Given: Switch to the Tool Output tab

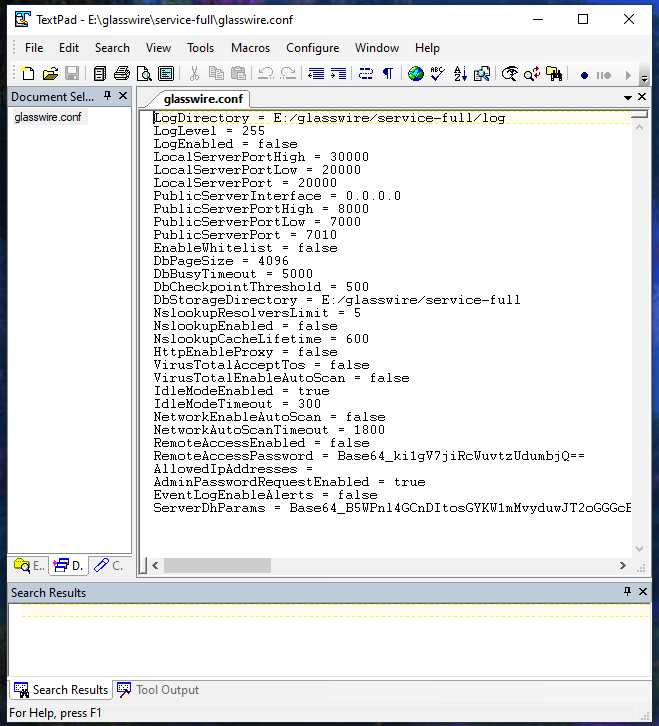Looking at the screenshot, I should (x=158, y=690).
